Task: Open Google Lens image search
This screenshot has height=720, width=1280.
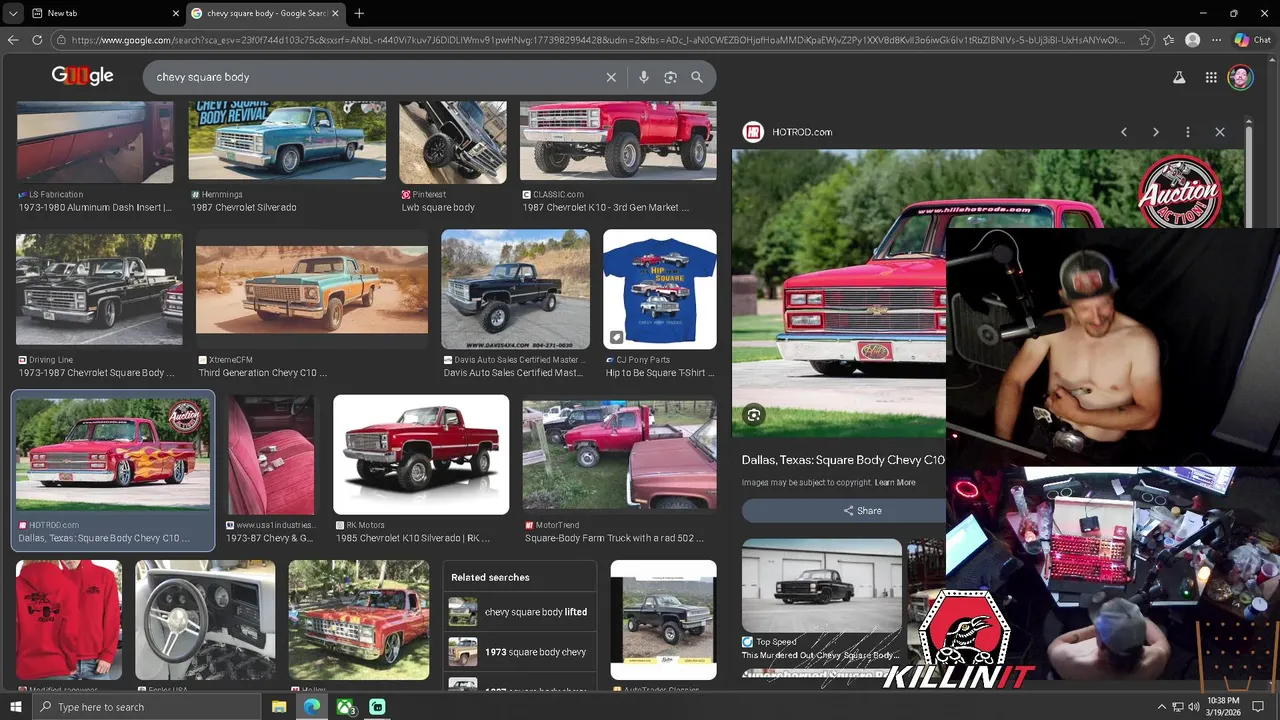Action: click(671, 77)
